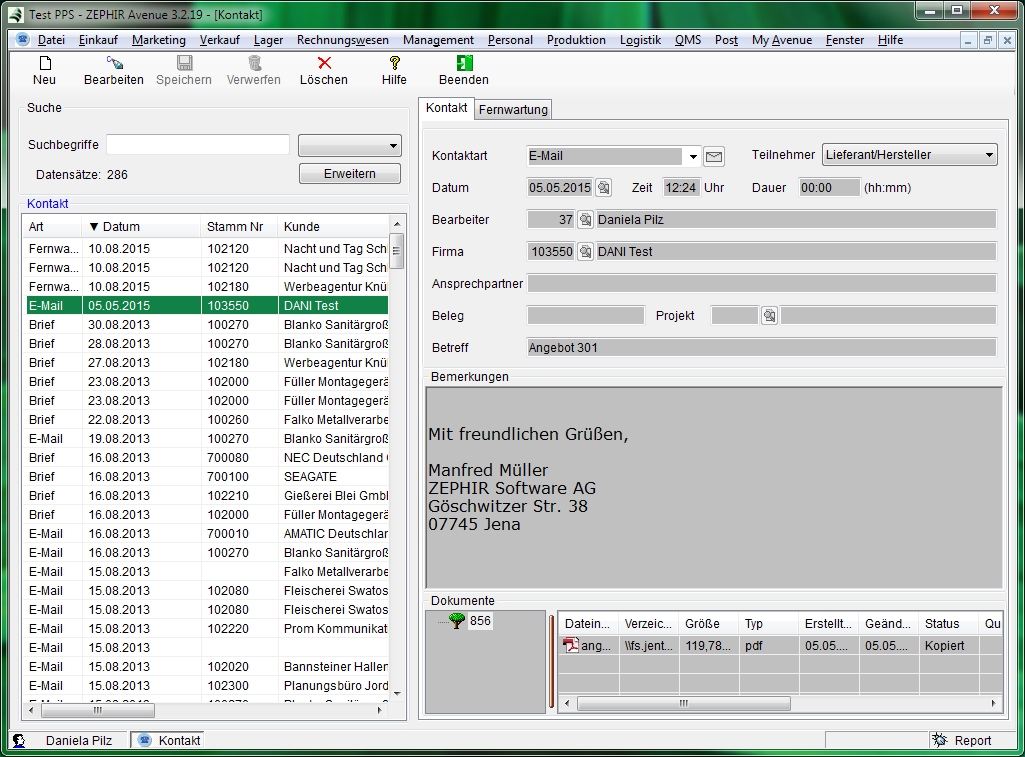Click the Erweitern button
Image resolution: width=1025 pixels, height=757 pixels.
point(349,174)
